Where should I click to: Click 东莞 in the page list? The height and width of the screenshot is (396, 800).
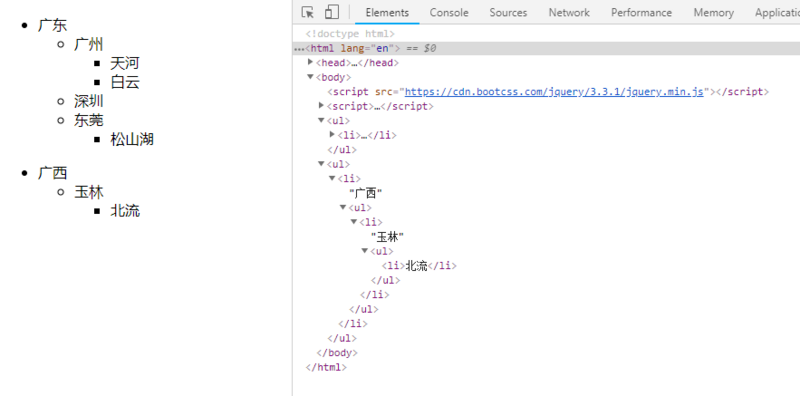pos(89,120)
